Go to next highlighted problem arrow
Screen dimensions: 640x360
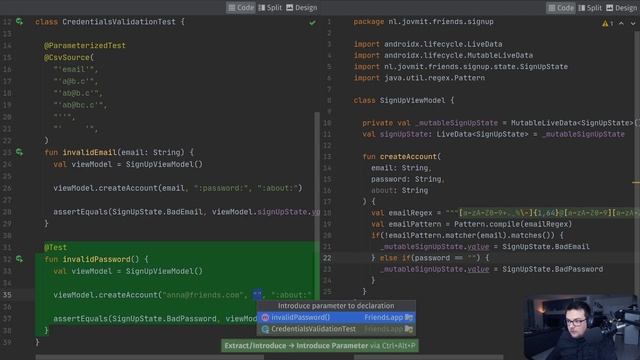(633, 24)
